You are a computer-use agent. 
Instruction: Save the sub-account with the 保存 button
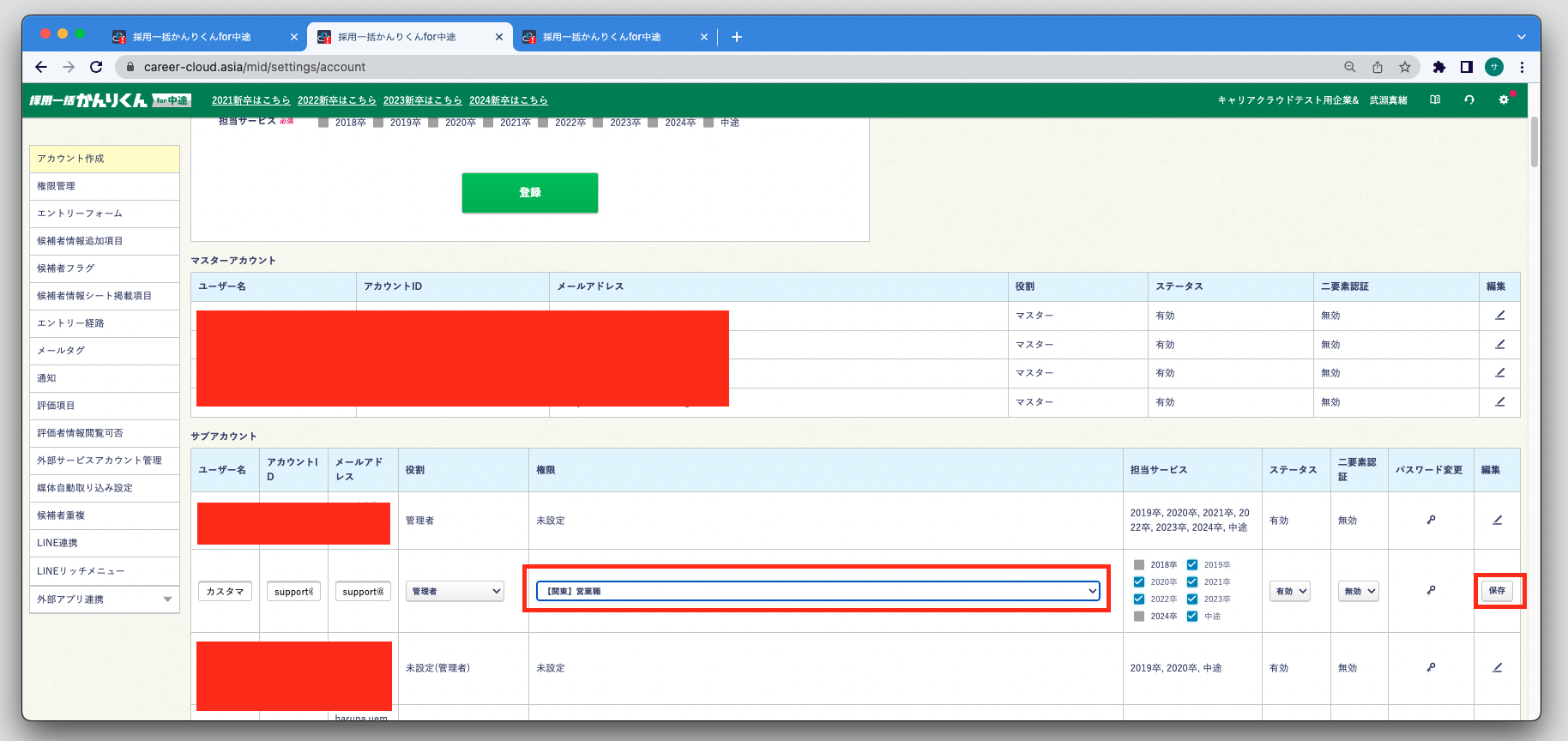tap(1497, 591)
